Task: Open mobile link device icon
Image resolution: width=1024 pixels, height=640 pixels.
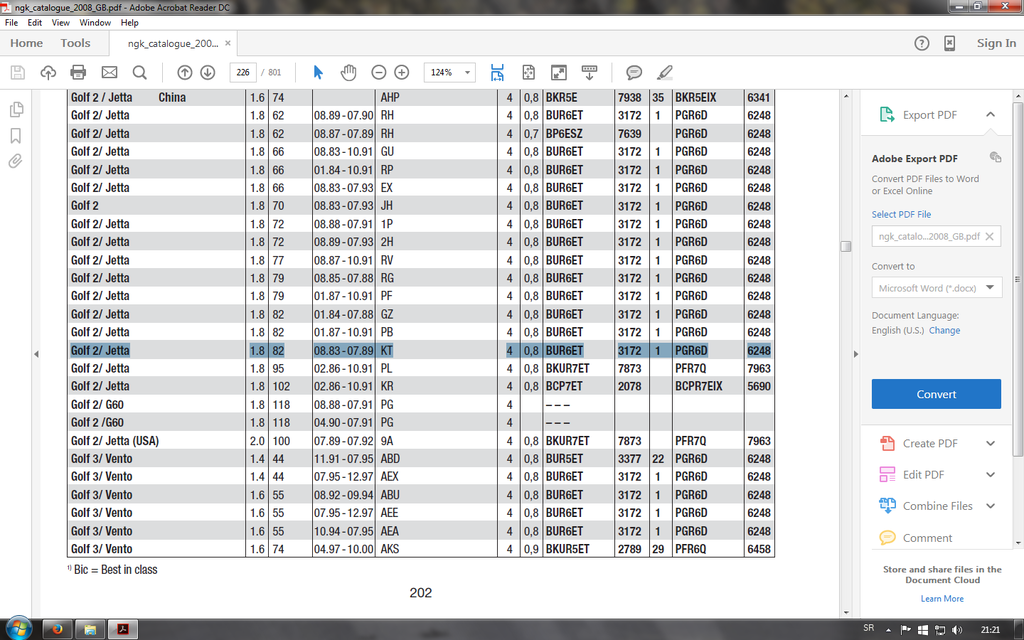Action: click(950, 43)
